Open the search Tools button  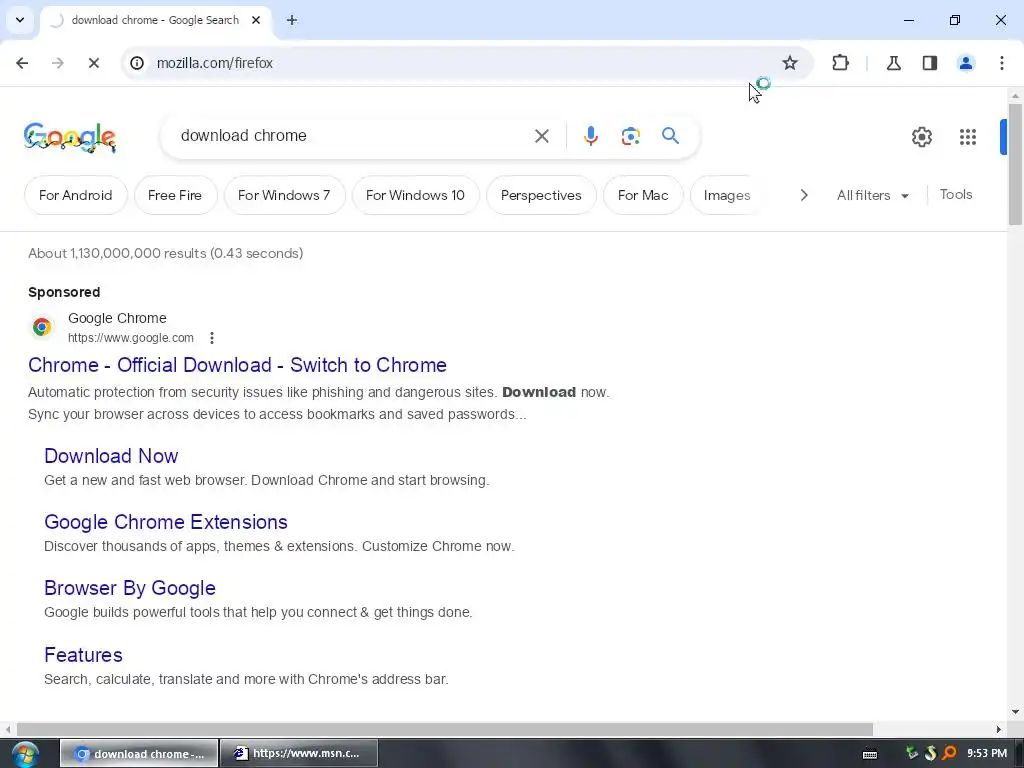click(x=955, y=195)
